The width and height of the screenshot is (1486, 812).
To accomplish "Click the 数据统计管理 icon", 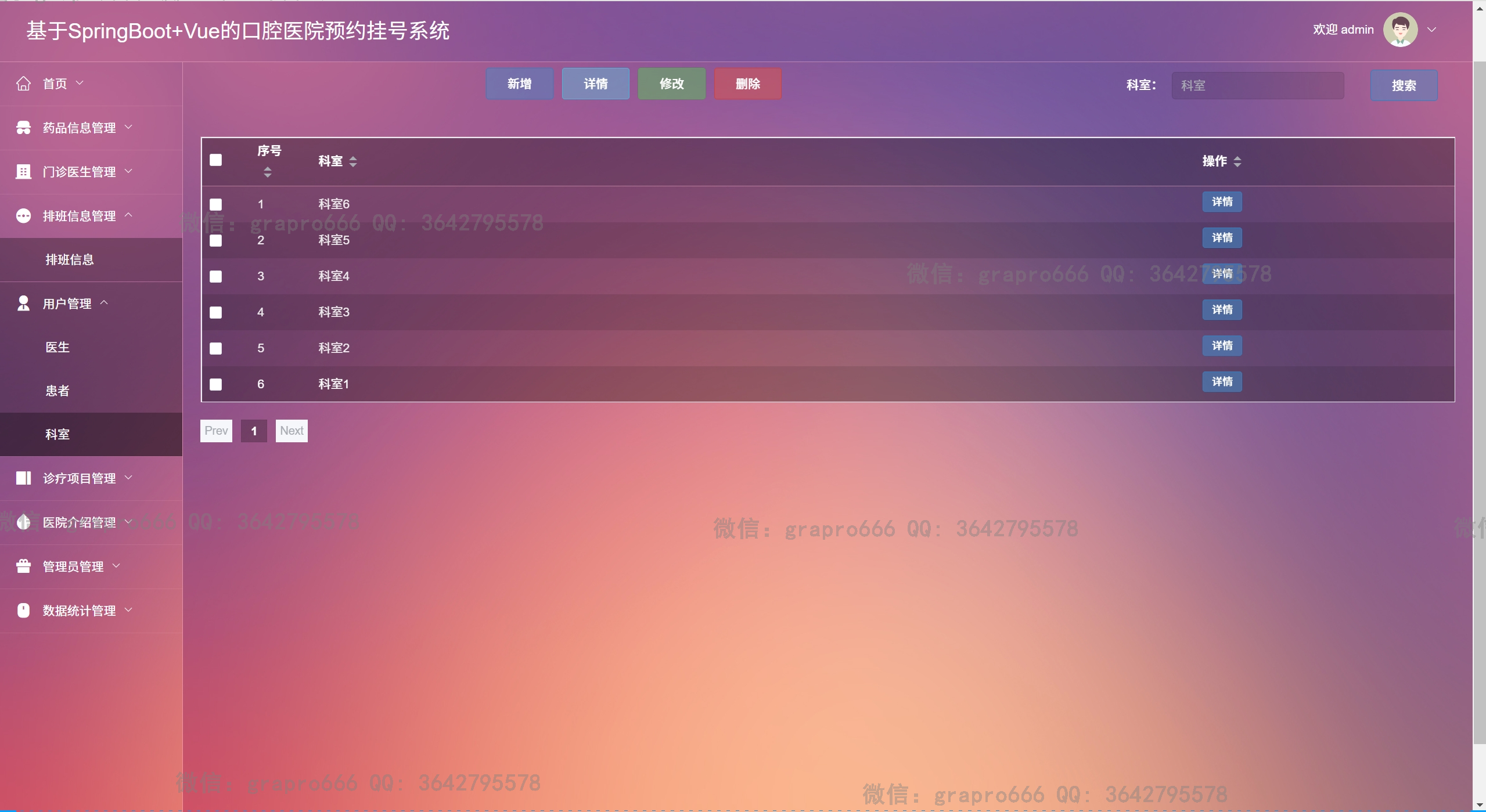I will click(x=23, y=611).
